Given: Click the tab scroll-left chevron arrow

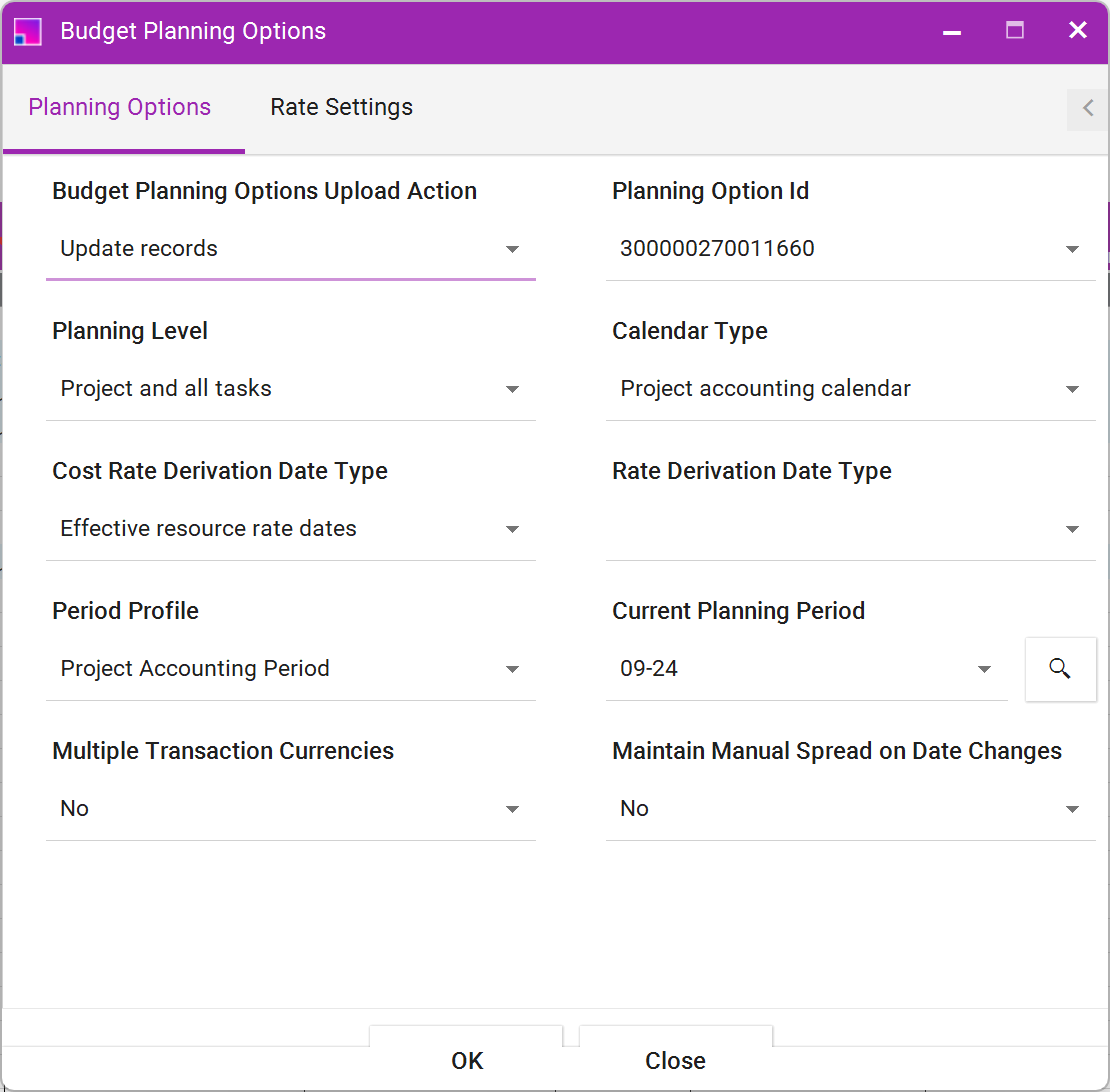Looking at the screenshot, I should [x=1087, y=108].
